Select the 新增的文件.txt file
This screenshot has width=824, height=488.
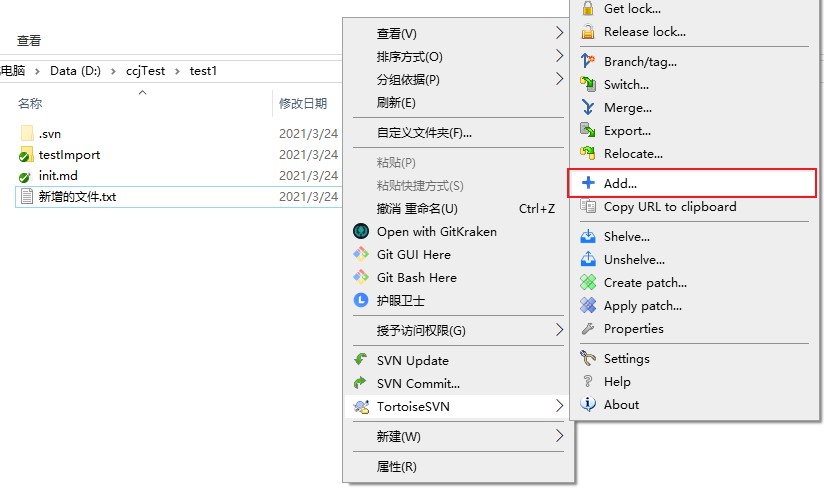(77, 197)
